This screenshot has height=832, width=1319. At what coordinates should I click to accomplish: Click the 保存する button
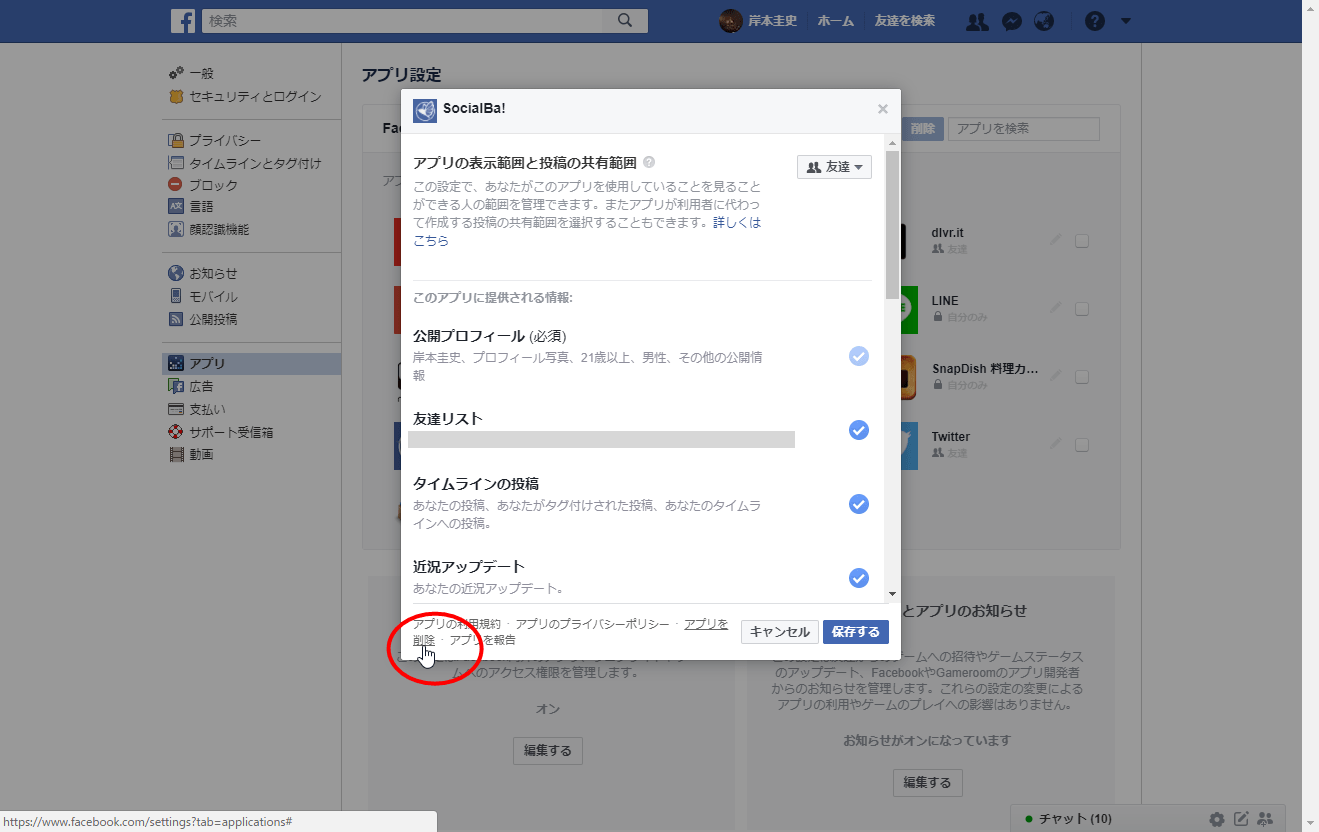pyautogui.click(x=855, y=632)
